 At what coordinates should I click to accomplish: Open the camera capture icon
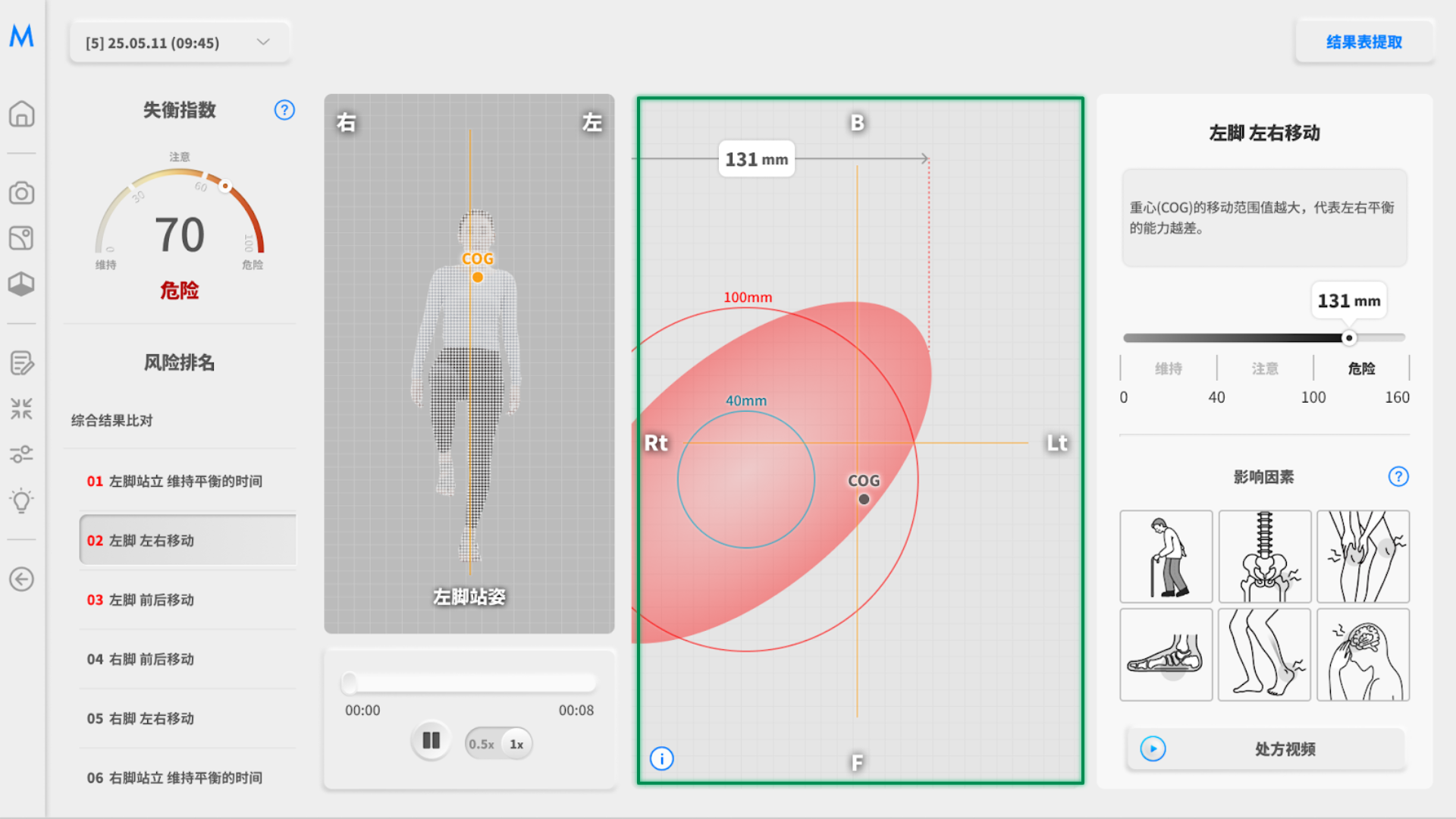(21, 193)
